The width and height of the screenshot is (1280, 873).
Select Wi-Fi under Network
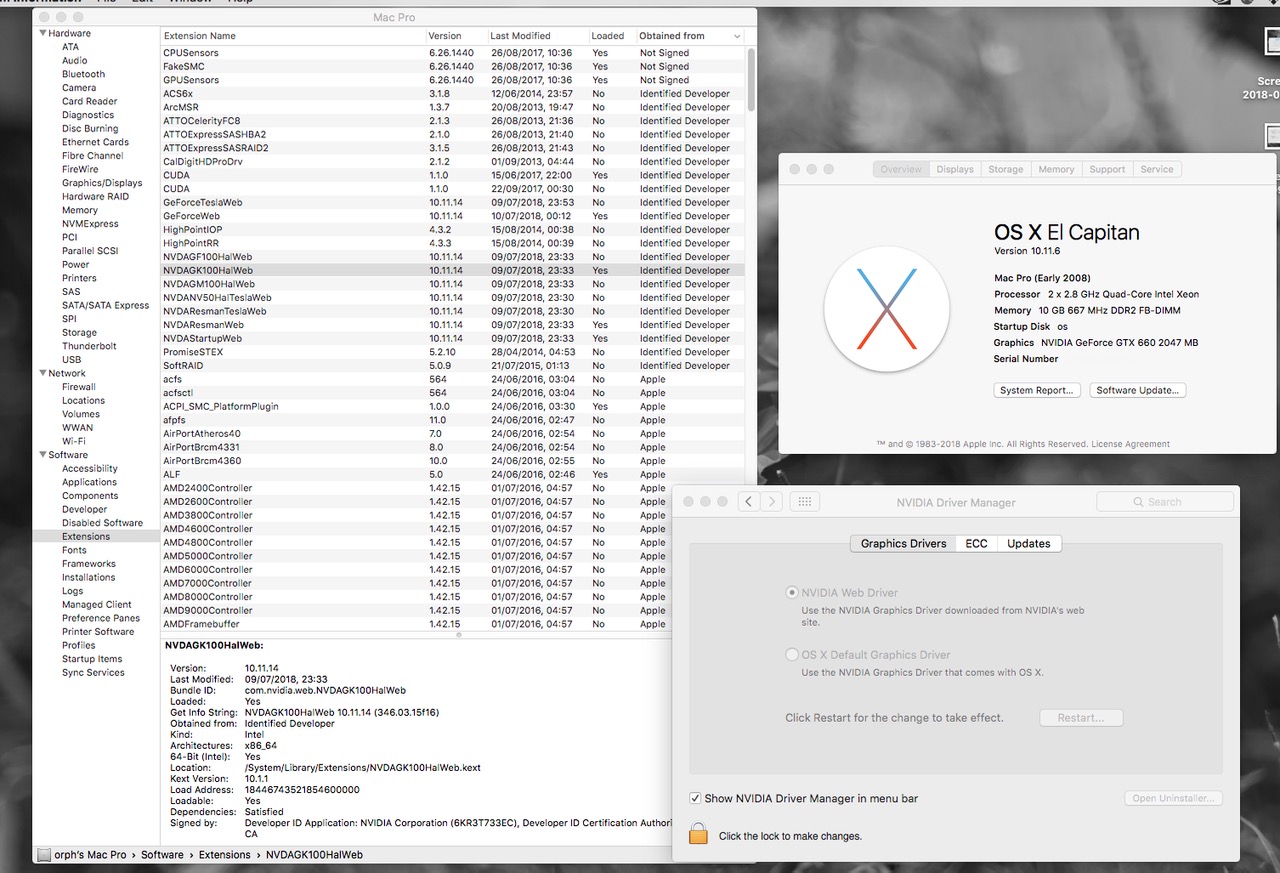pyautogui.click(x=73, y=441)
